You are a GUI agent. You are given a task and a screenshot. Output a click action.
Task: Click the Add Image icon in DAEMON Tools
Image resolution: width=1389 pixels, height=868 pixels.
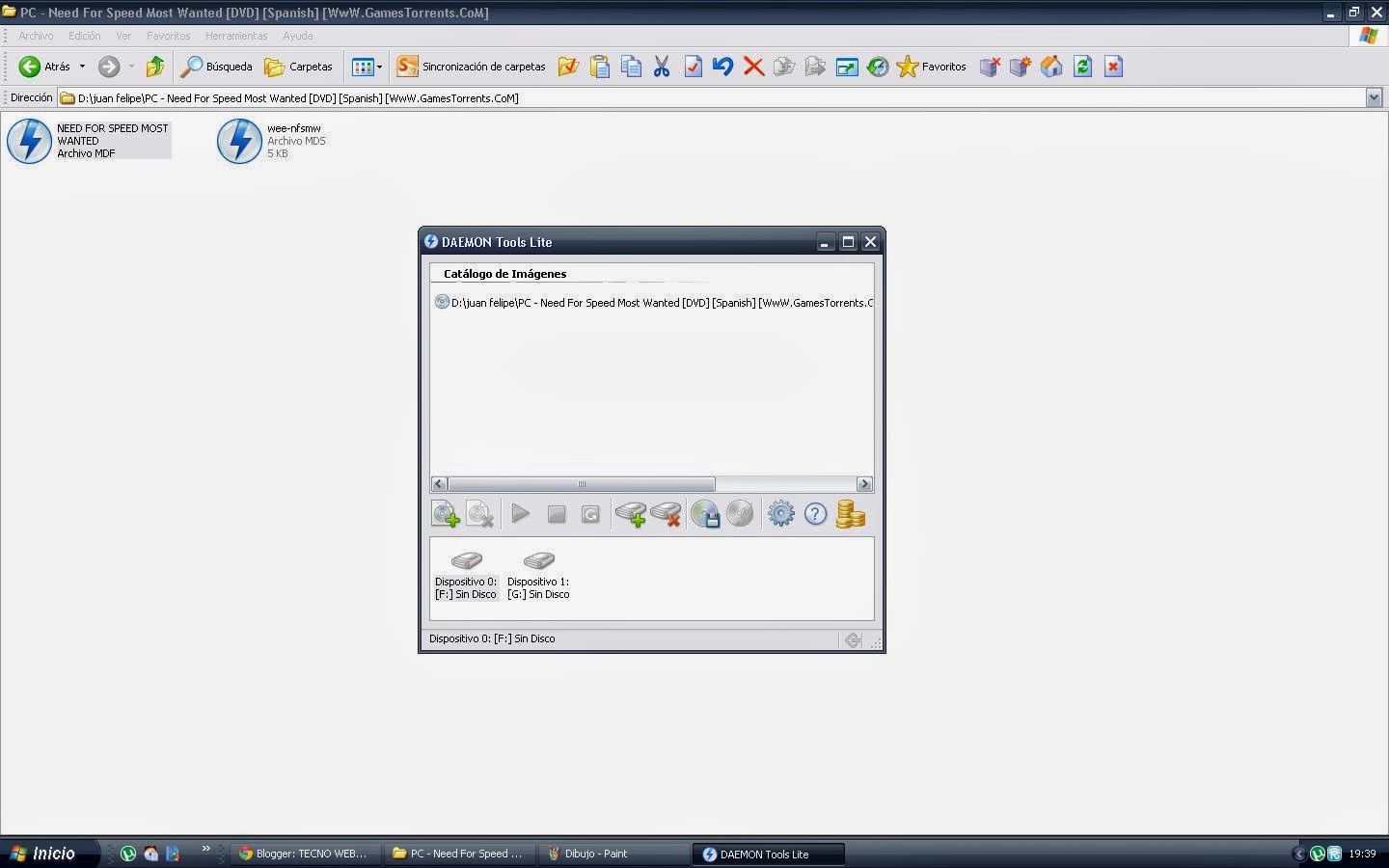click(x=446, y=514)
